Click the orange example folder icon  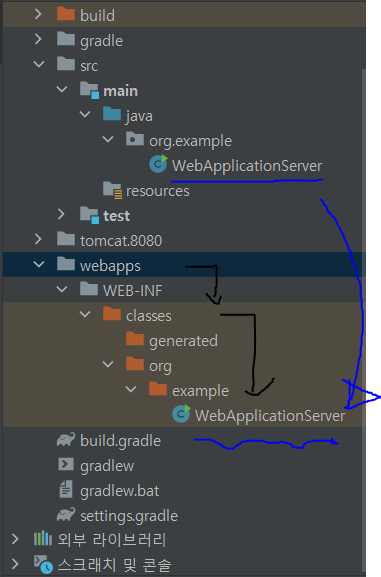(x=158, y=389)
